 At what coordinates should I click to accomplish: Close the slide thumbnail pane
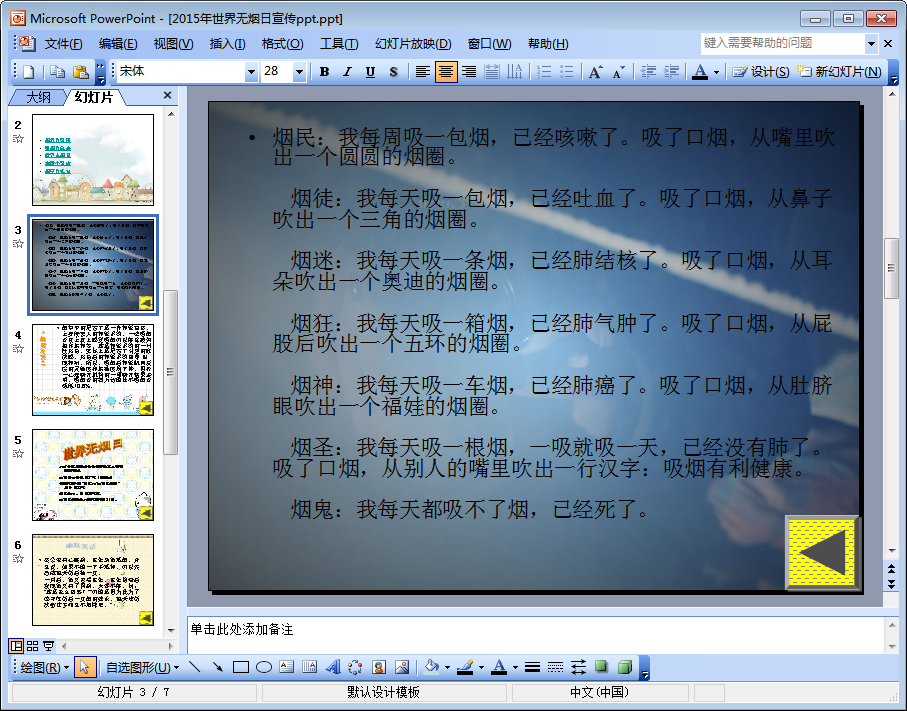tap(168, 95)
